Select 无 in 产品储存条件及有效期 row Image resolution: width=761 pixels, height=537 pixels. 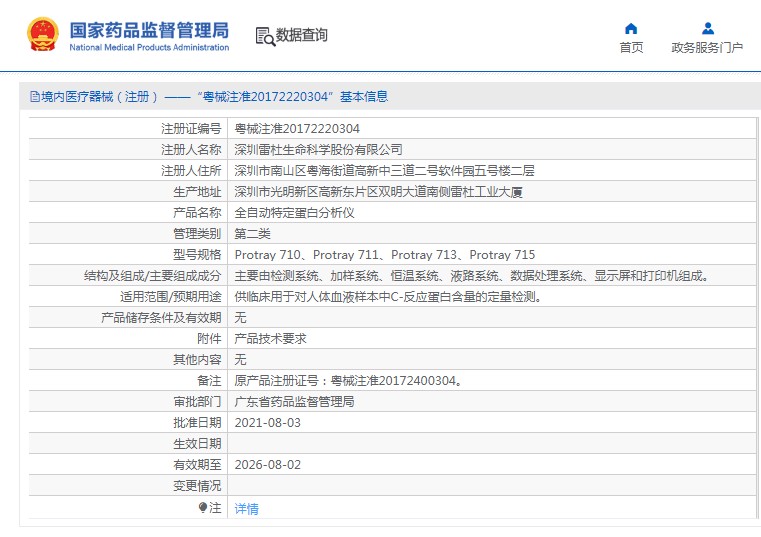coord(240,318)
